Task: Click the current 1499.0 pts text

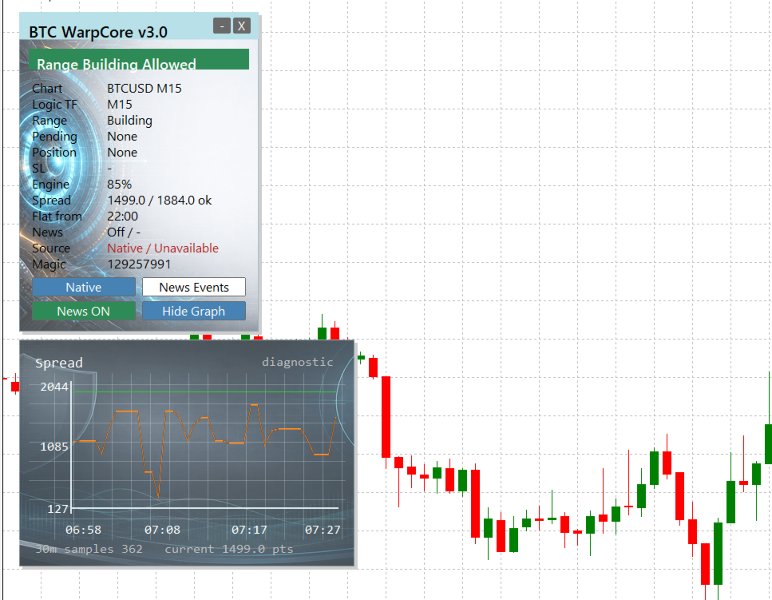Action: 229,549
